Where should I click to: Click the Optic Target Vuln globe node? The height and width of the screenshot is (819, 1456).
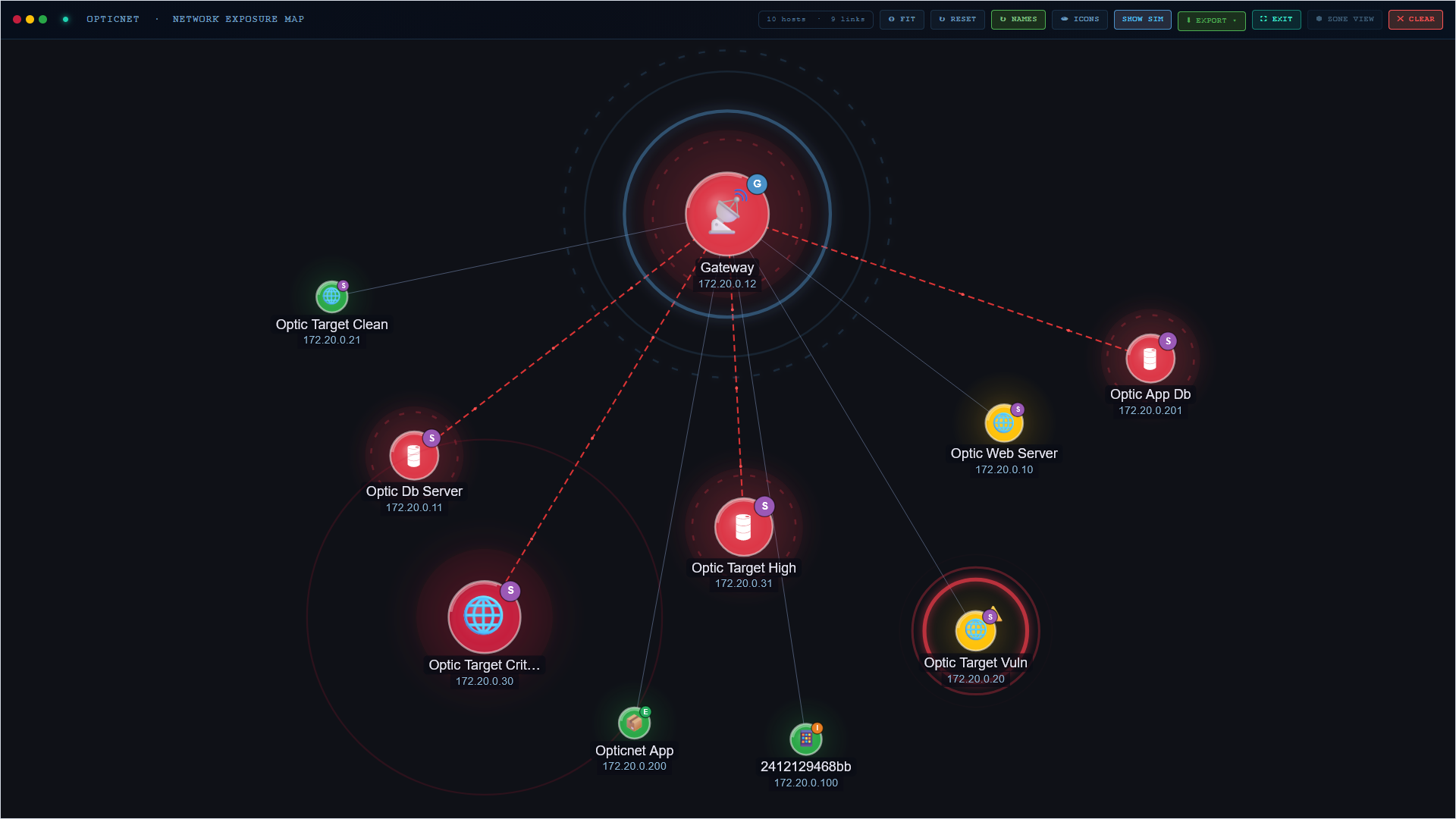[x=975, y=630]
